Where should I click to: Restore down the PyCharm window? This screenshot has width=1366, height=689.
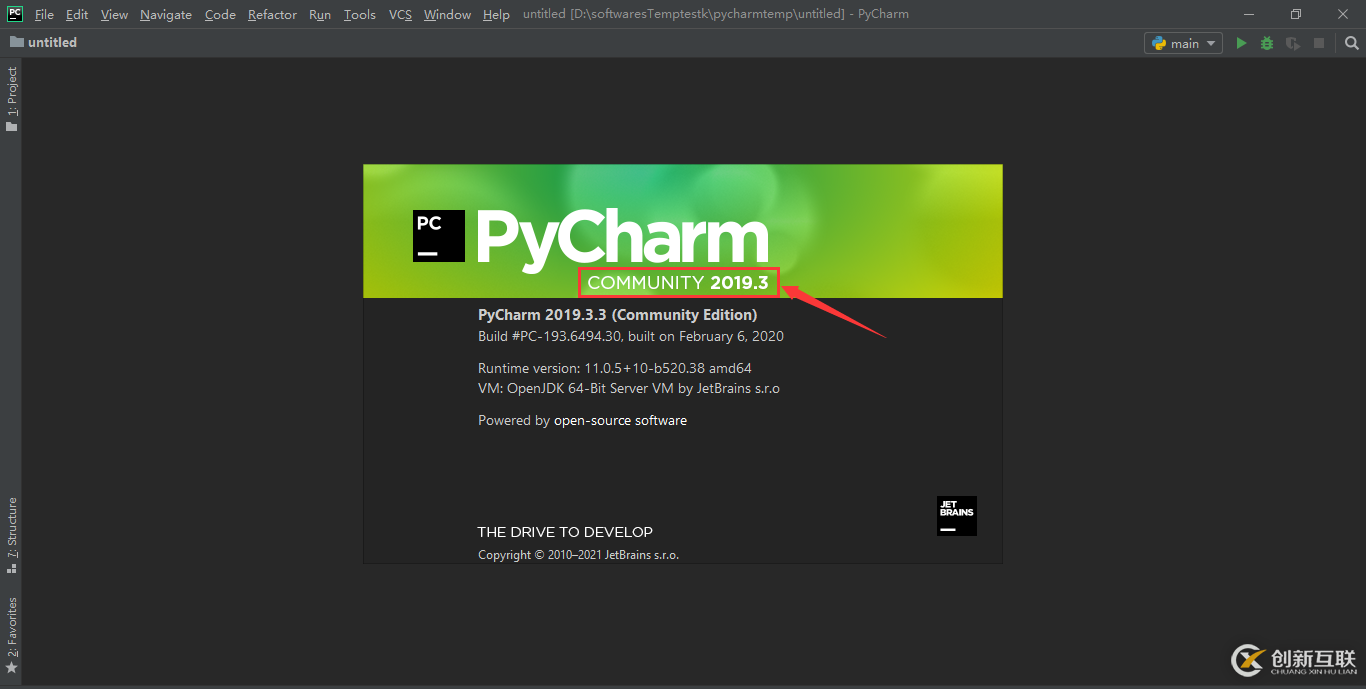tap(1296, 14)
